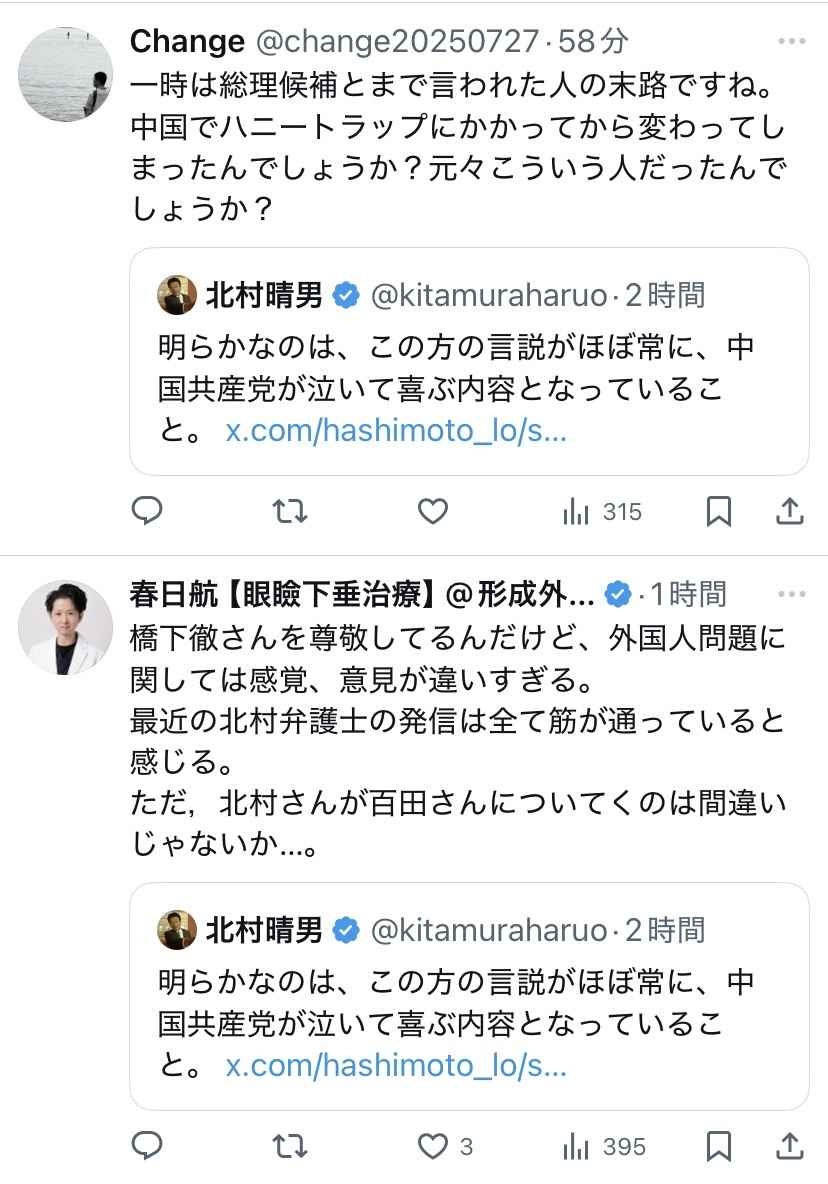Image resolution: width=828 pixels, height=1184 pixels.
Task: Open more options for 春日航's post
Action: point(790,594)
